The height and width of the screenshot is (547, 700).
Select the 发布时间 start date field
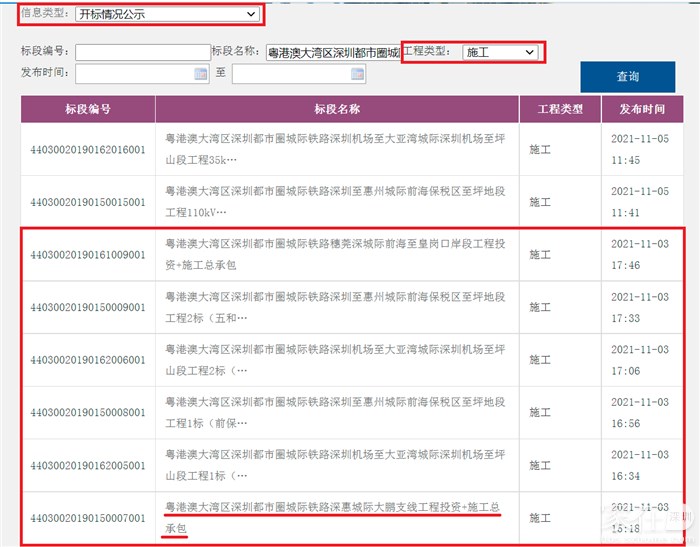click(x=135, y=74)
